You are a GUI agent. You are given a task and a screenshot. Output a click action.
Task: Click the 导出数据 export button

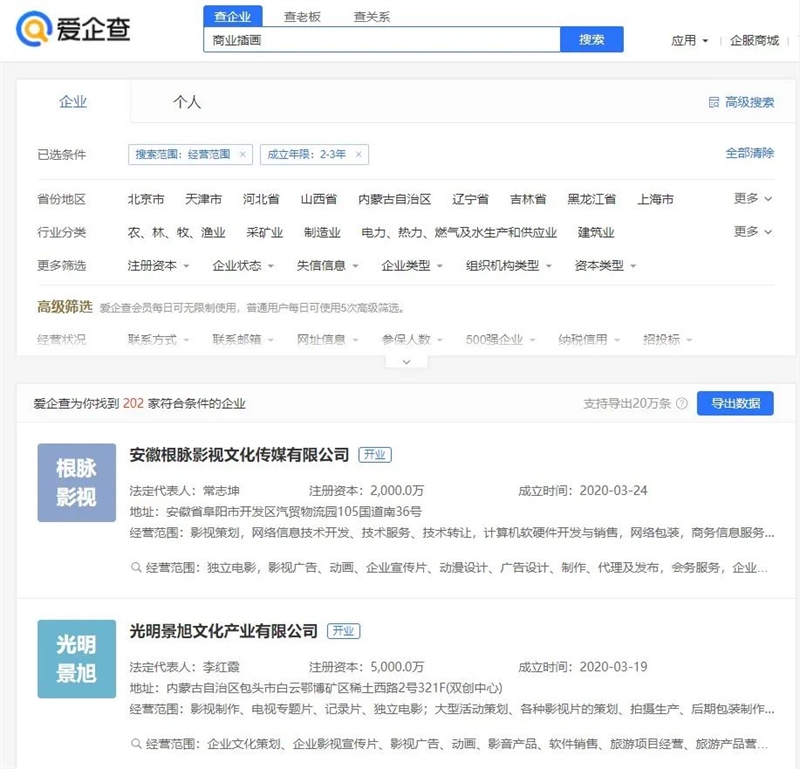point(735,404)
